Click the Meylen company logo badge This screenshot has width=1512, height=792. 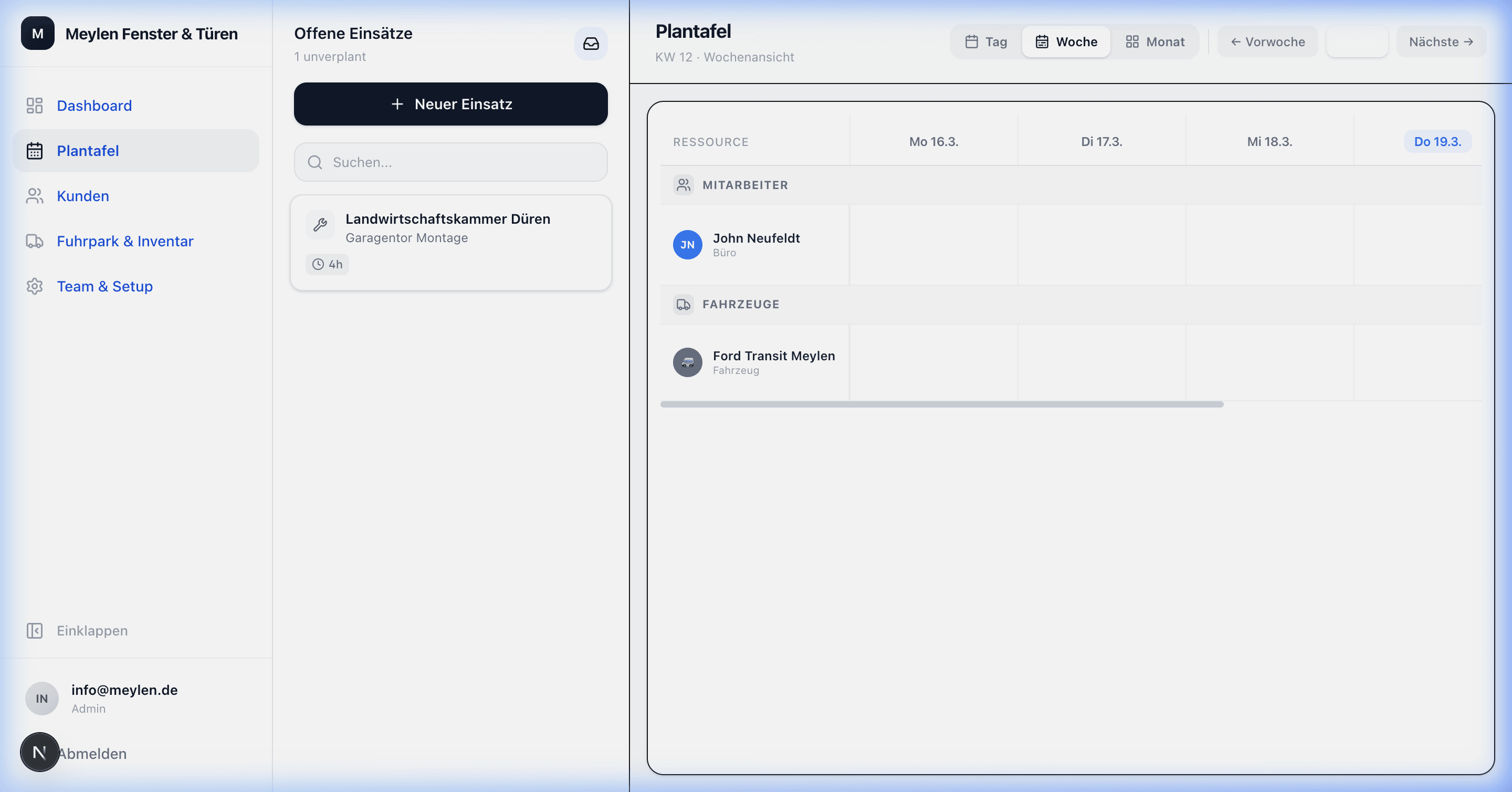pyautogui.click(x=38, y=34)
